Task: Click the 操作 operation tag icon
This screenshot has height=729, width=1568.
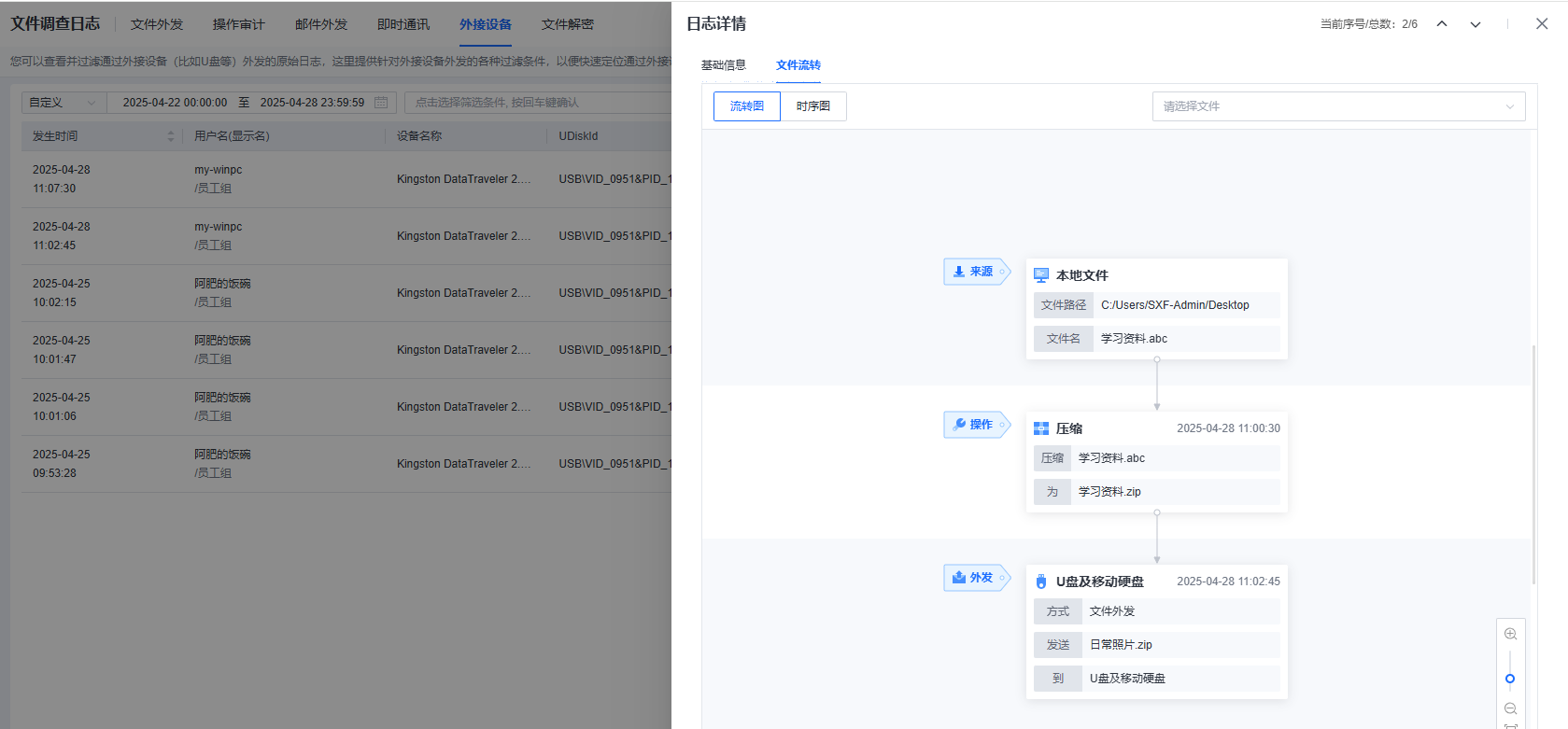Action: pos(959,425)
